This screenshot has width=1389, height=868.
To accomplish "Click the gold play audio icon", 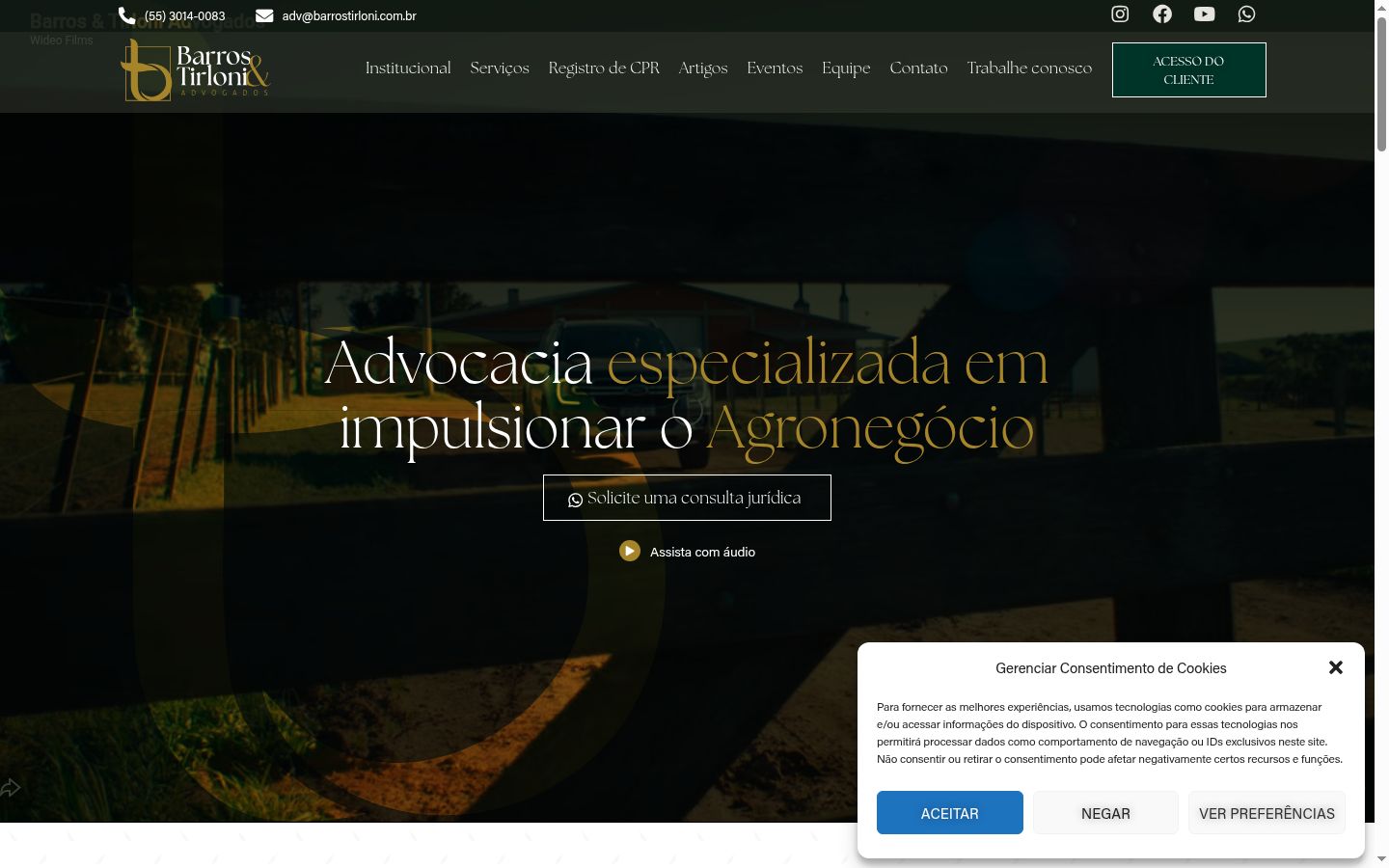I will (x=630, y=551).
